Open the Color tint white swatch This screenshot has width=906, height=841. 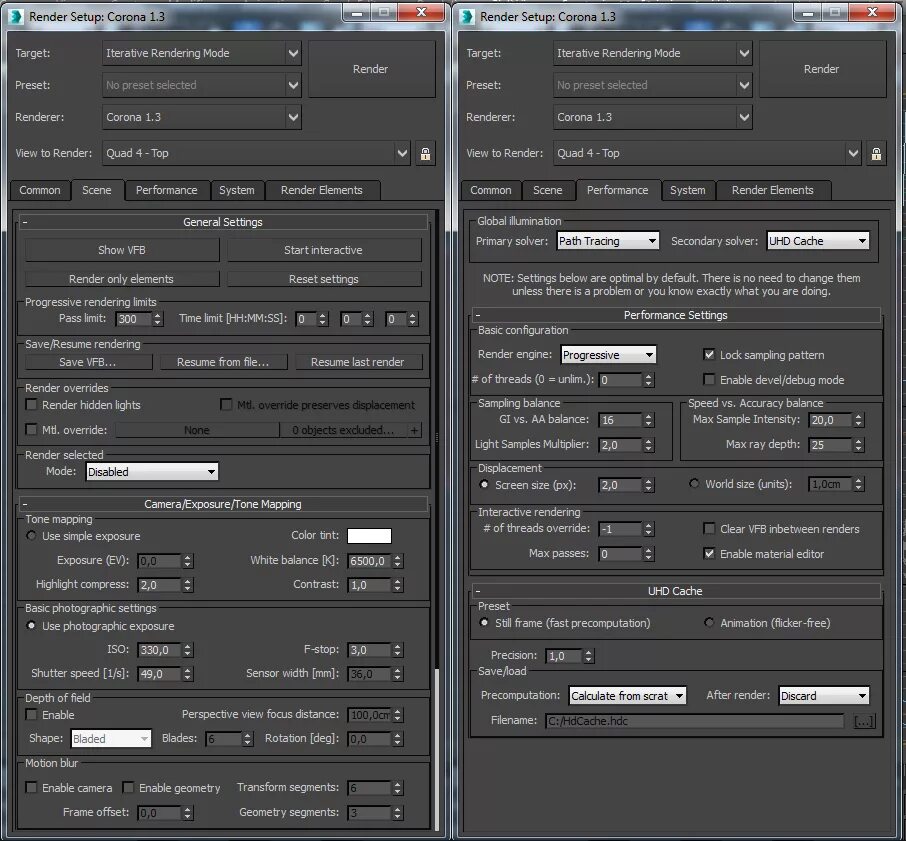point(369,536)
